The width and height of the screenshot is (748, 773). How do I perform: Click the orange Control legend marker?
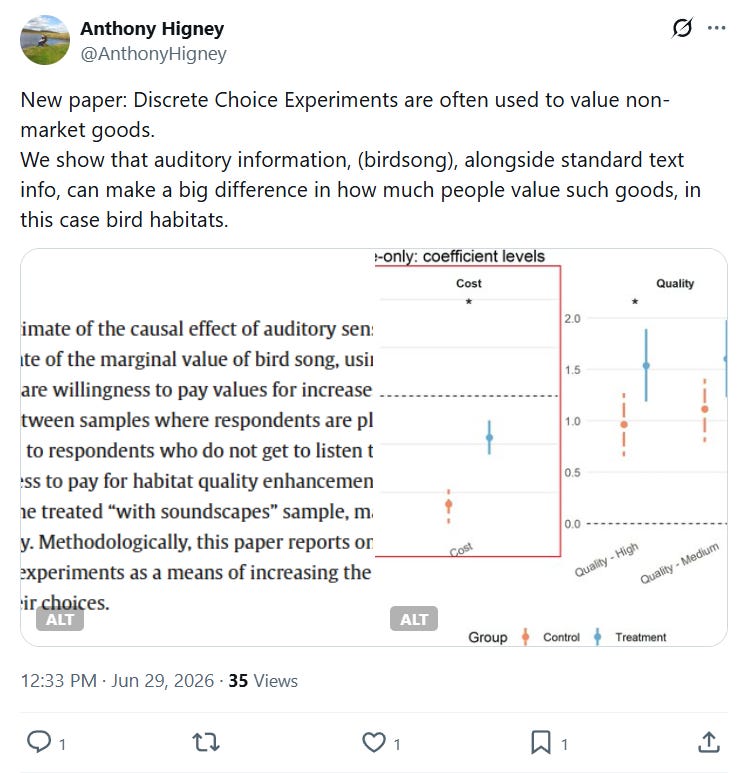[x=526, y=637]
